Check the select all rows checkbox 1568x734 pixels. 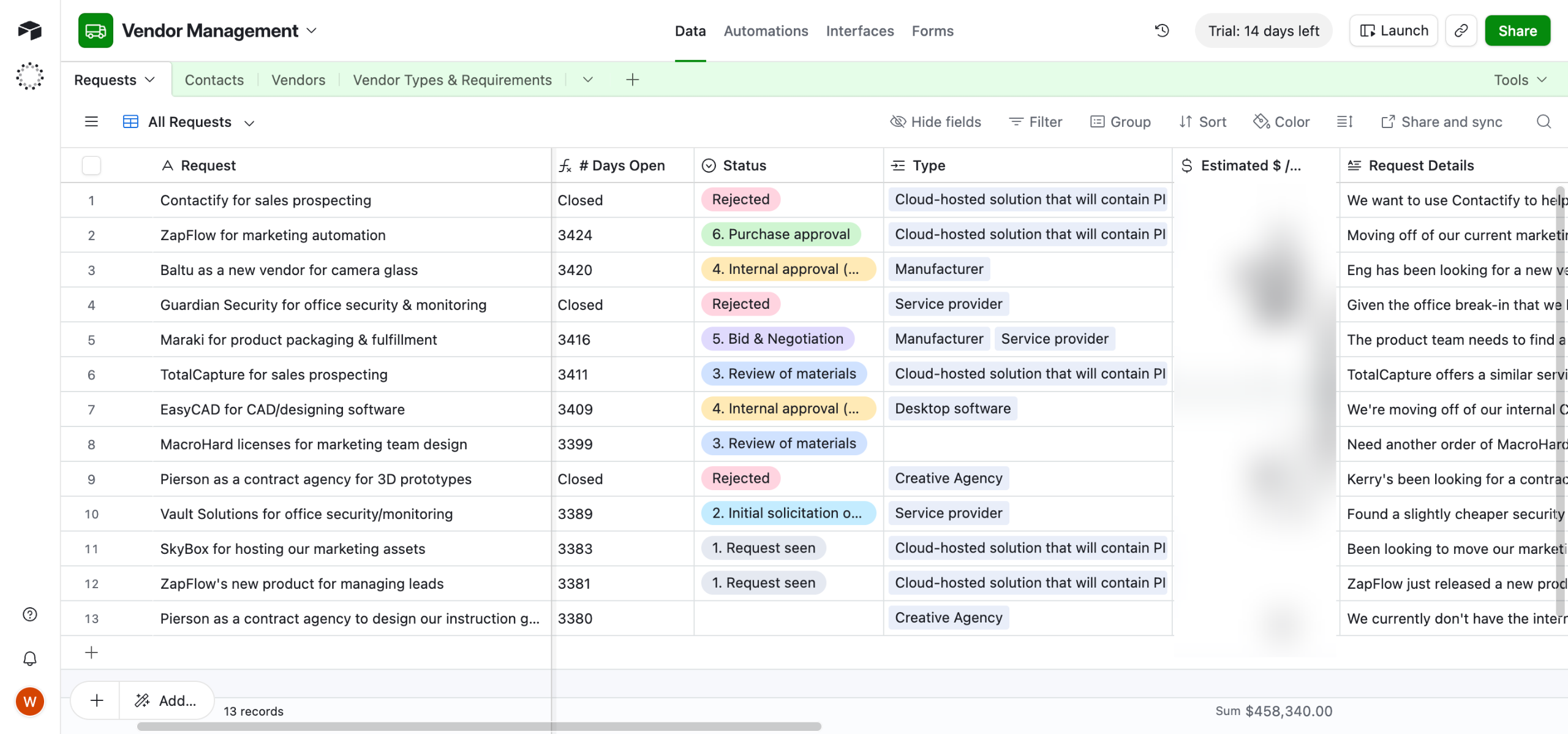click(91, 165)
